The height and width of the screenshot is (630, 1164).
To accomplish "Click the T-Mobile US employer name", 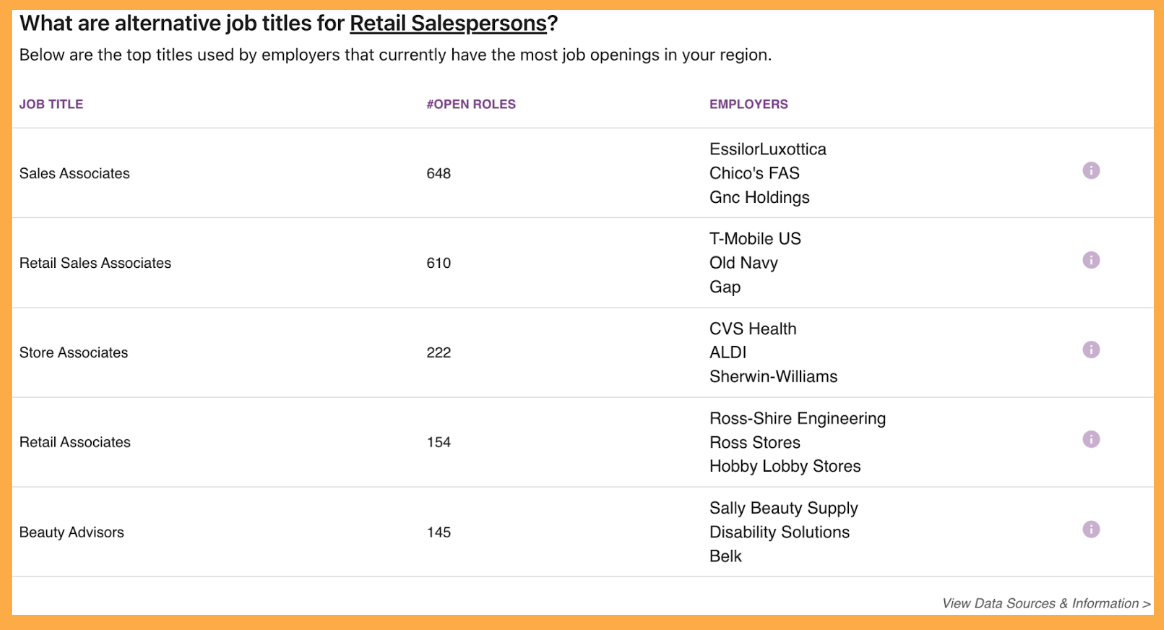I will pos(755,239).
